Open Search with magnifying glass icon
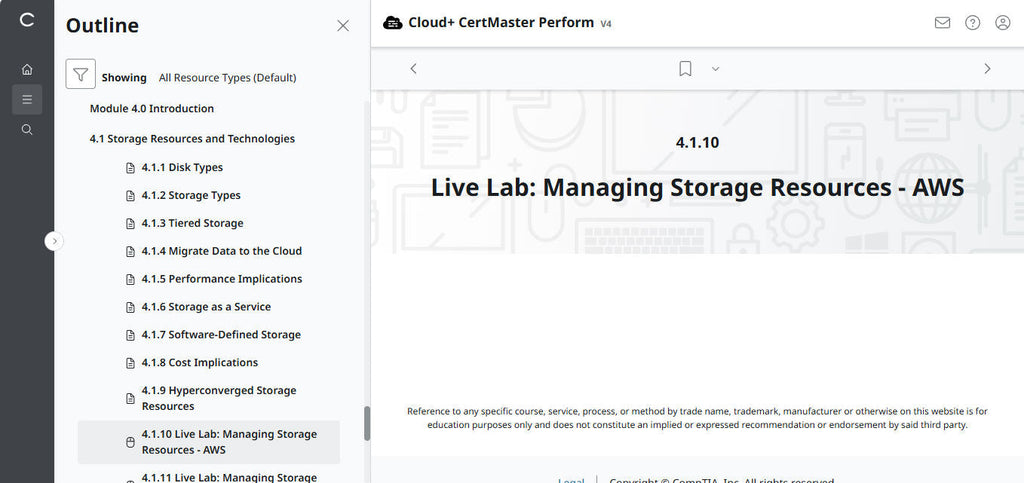The height and width of the screenshot is (483, 1024). 27,129
